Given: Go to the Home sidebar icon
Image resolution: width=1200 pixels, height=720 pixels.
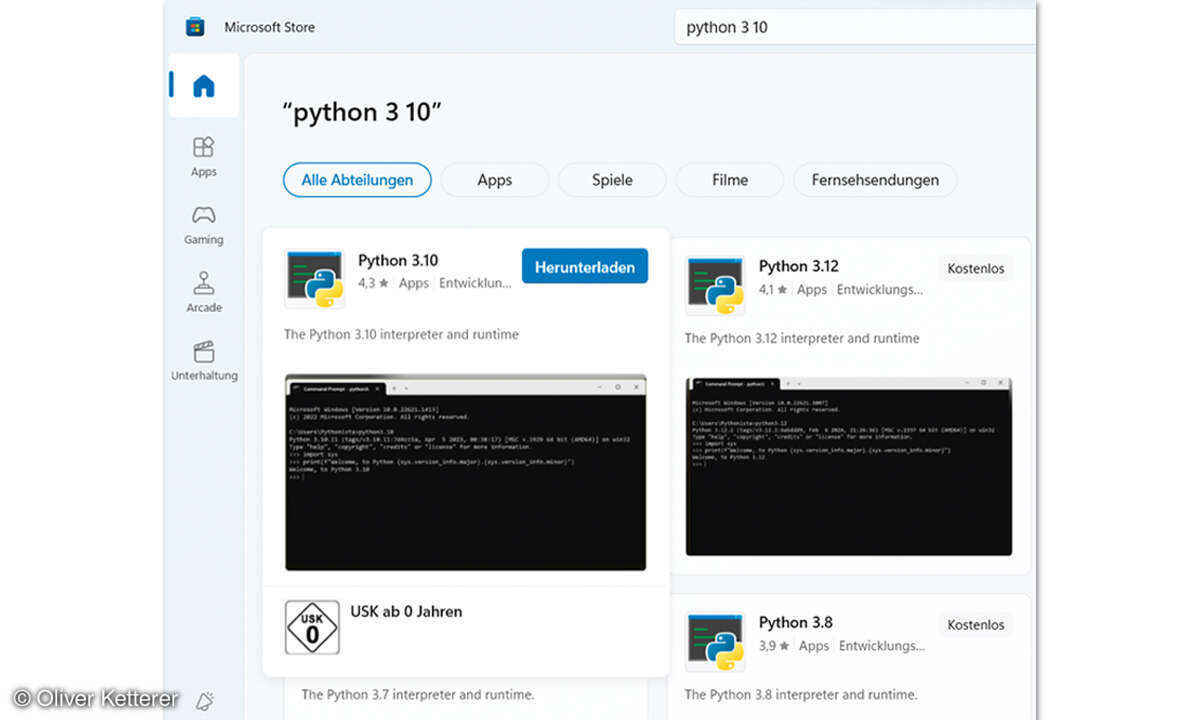Looking at the screenshot, I should [204, 86].
